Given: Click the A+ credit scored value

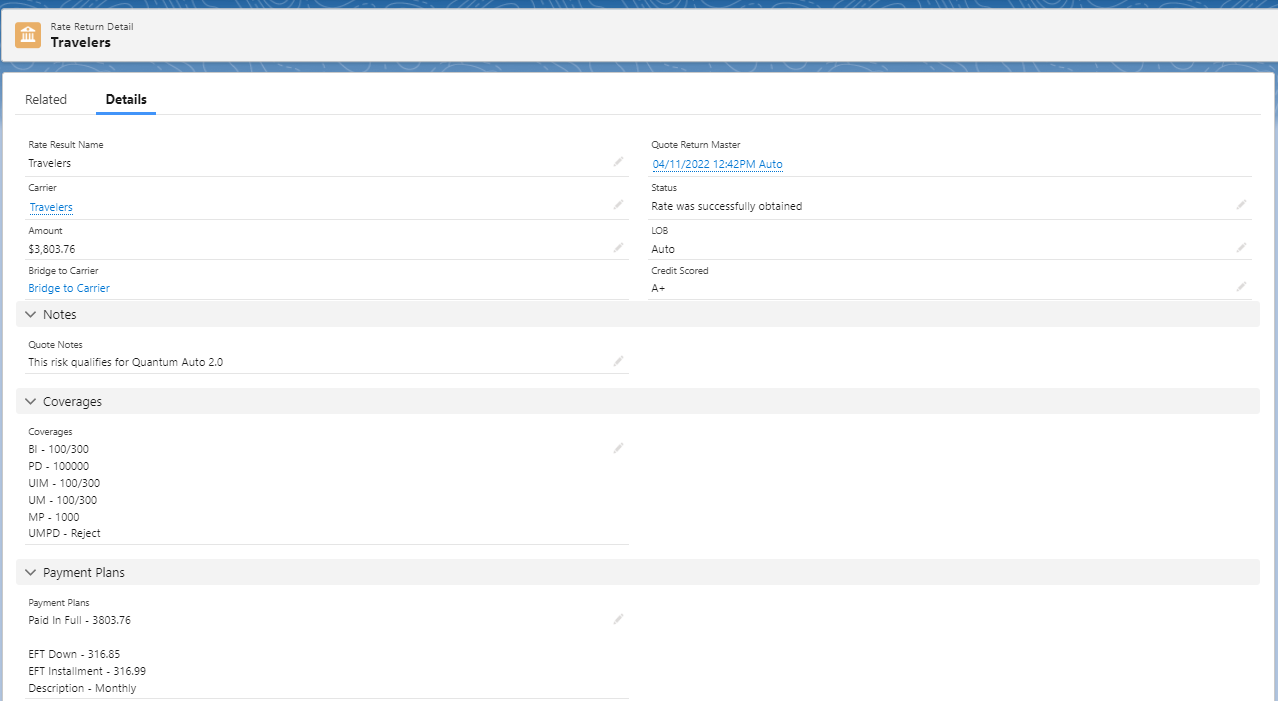Looking at the screenshot, I should tap(659, 288).
